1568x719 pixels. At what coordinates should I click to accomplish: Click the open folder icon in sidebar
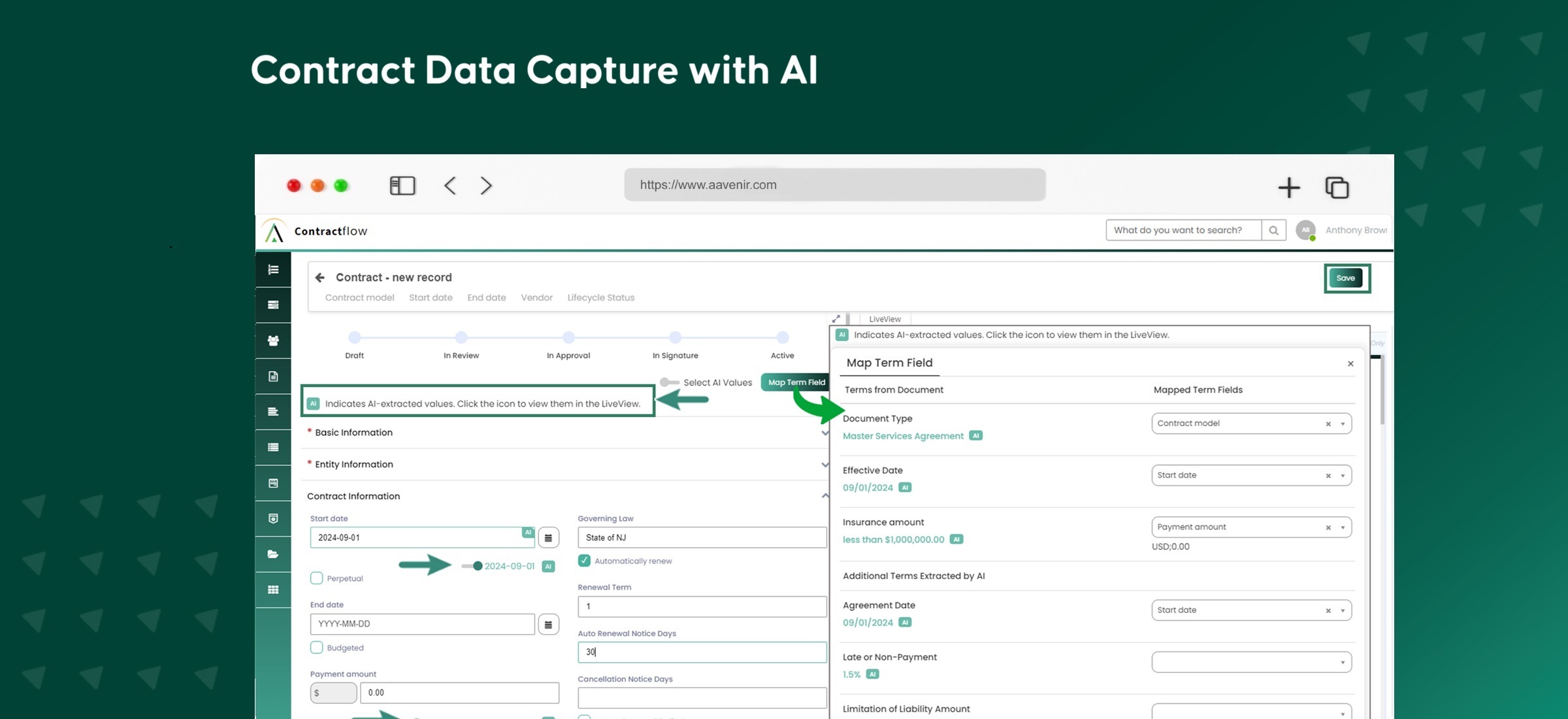click(273, 554)
